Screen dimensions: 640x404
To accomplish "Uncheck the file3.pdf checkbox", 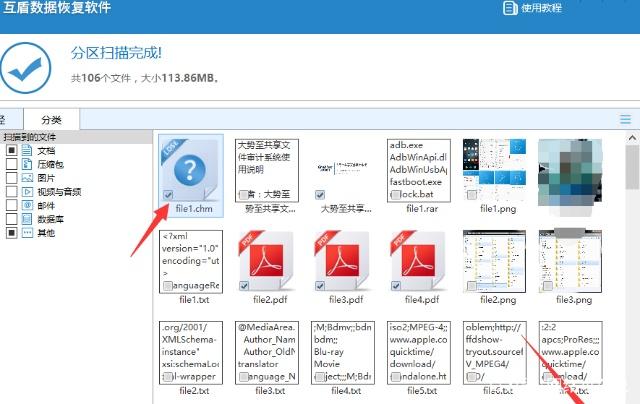I will (x=320, y=286).
